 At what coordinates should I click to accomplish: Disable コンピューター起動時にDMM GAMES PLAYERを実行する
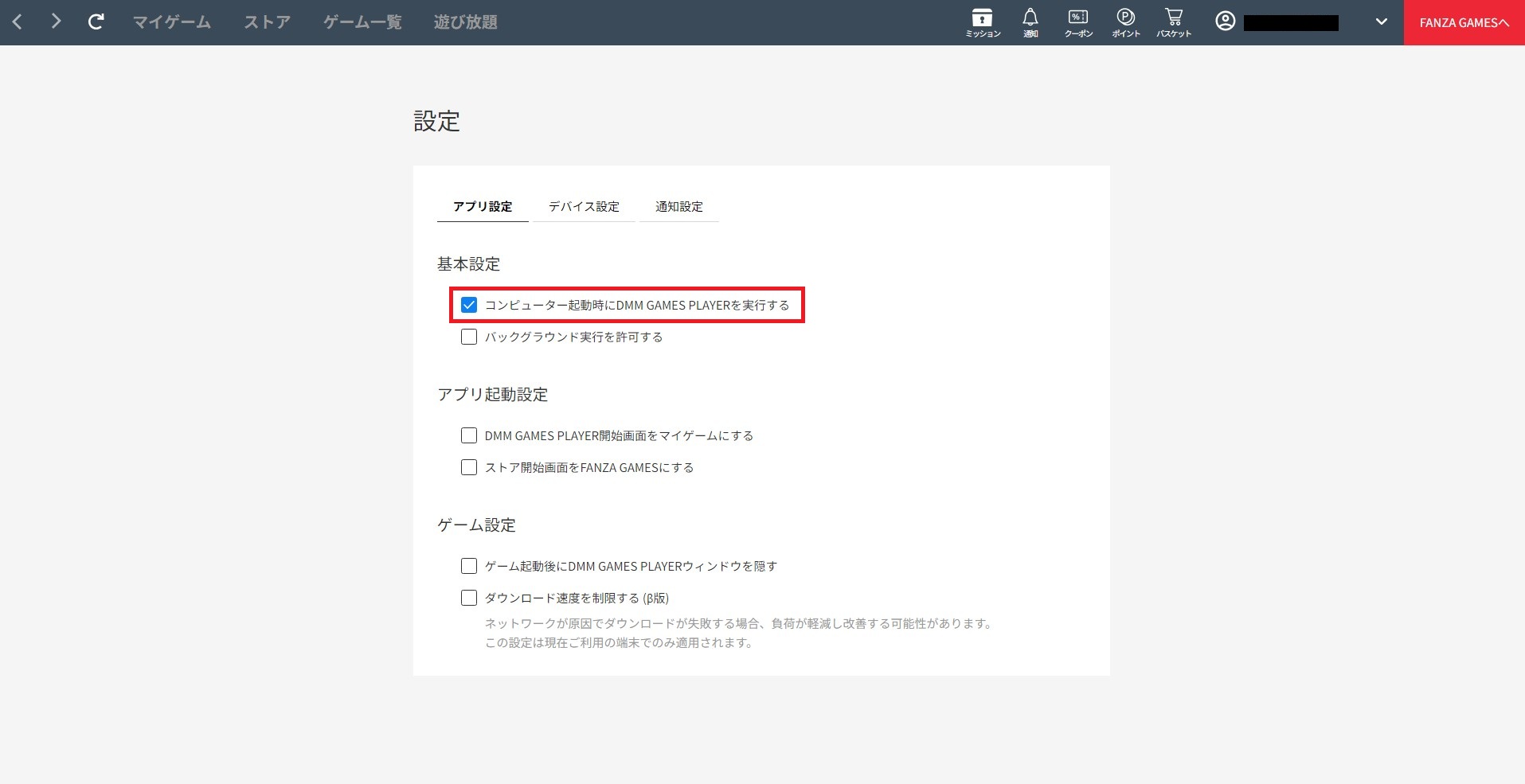click(x=468, y=305)
